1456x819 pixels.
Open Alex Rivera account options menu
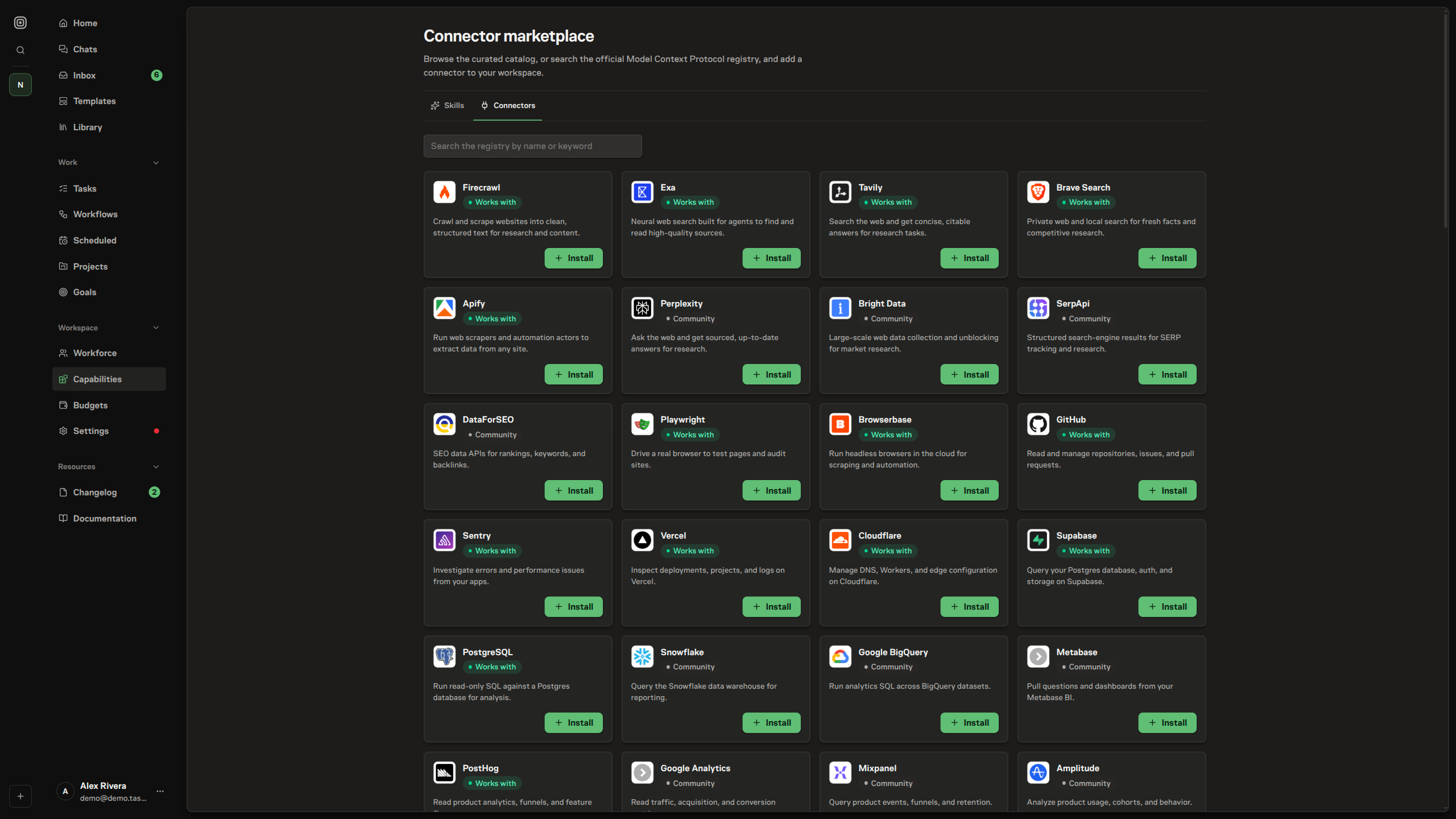[x=160, y=791]
